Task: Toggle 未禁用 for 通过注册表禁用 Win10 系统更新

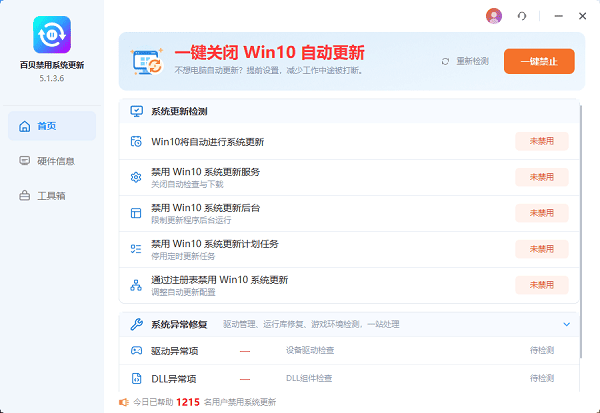Action: pyautogui.click(x=542, y=285)
